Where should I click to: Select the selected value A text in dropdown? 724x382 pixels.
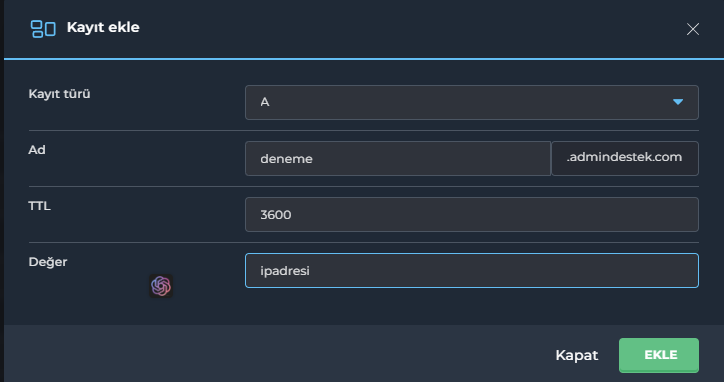click(265, 102)
